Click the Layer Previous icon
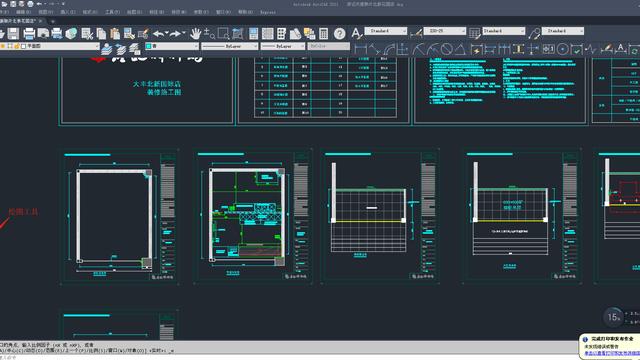 tap(120, 49)
